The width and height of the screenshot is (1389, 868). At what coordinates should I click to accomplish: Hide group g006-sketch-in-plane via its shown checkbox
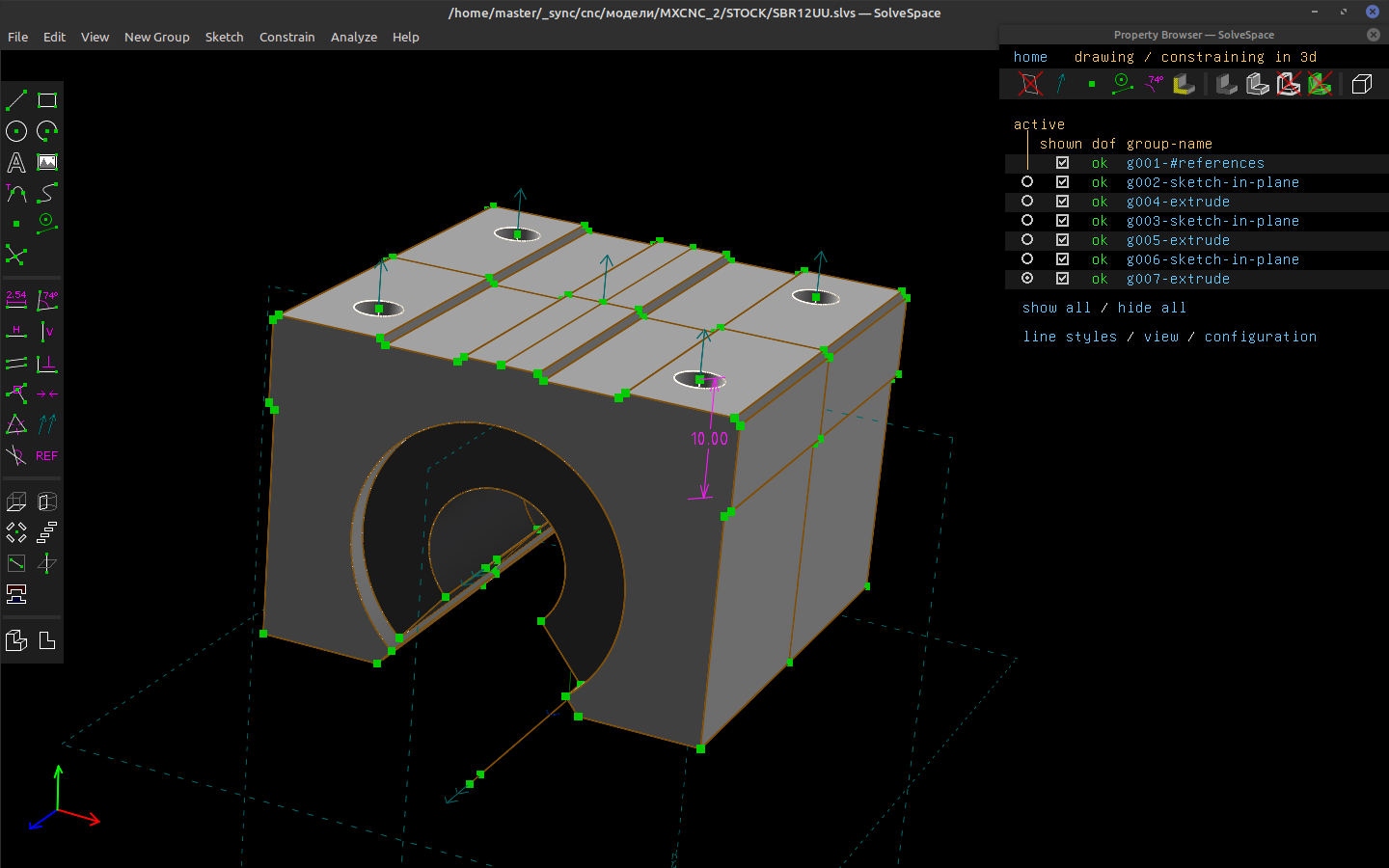coord(1062,259)
